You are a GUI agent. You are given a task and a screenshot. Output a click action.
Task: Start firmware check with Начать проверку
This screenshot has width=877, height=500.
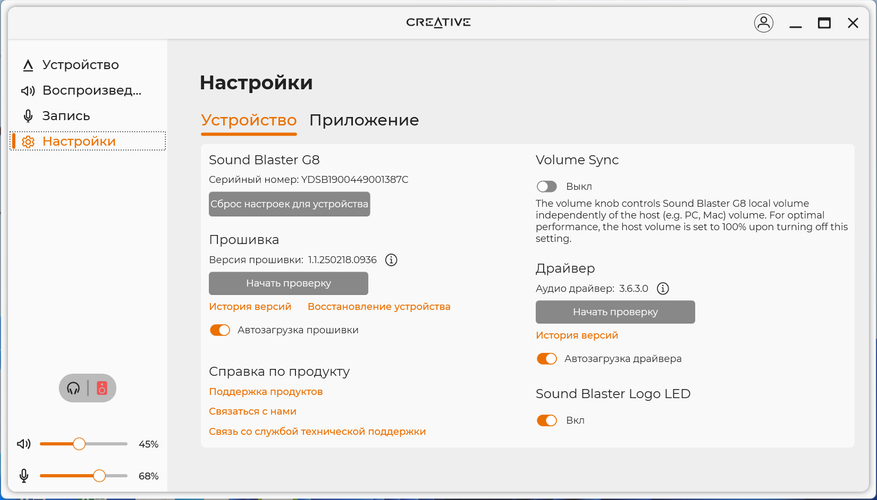[289, 284]
